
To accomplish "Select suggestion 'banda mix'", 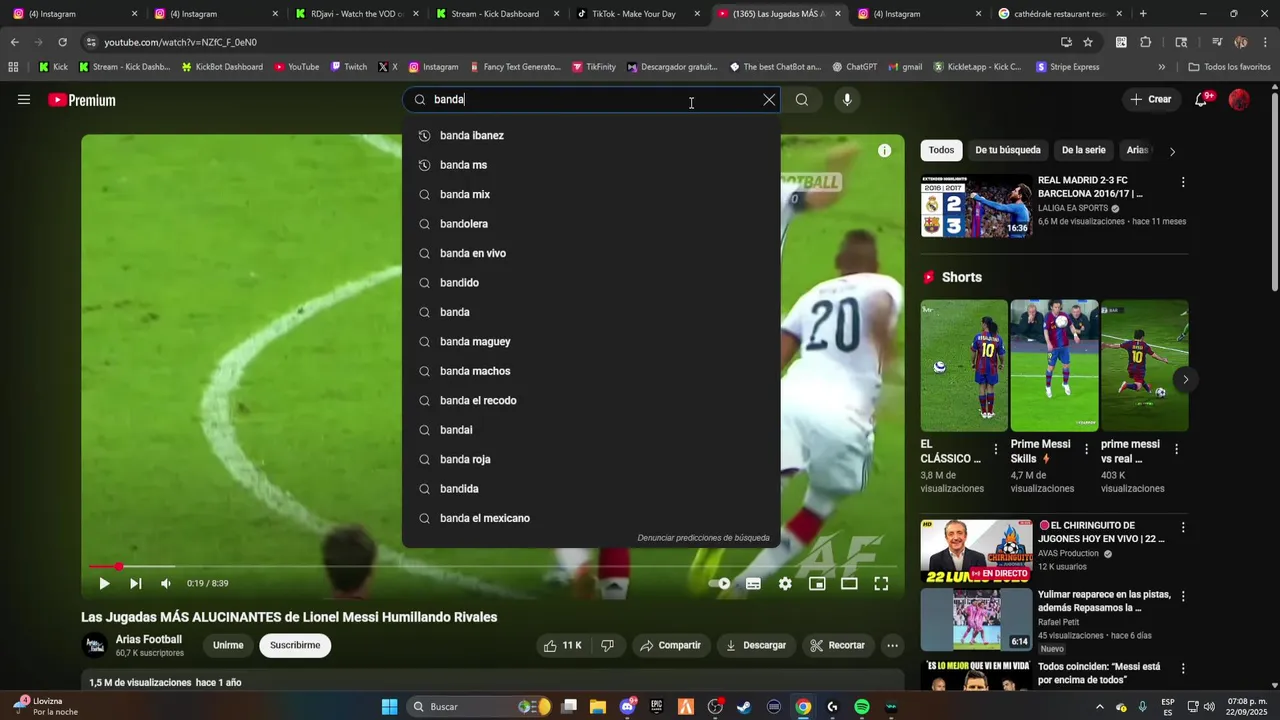I will coord(591,195).
